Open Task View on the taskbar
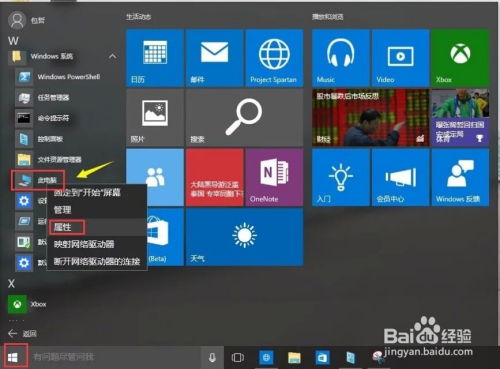Image resolution: width=500 pixels, height=369 pixels. [x=238, y=357]
